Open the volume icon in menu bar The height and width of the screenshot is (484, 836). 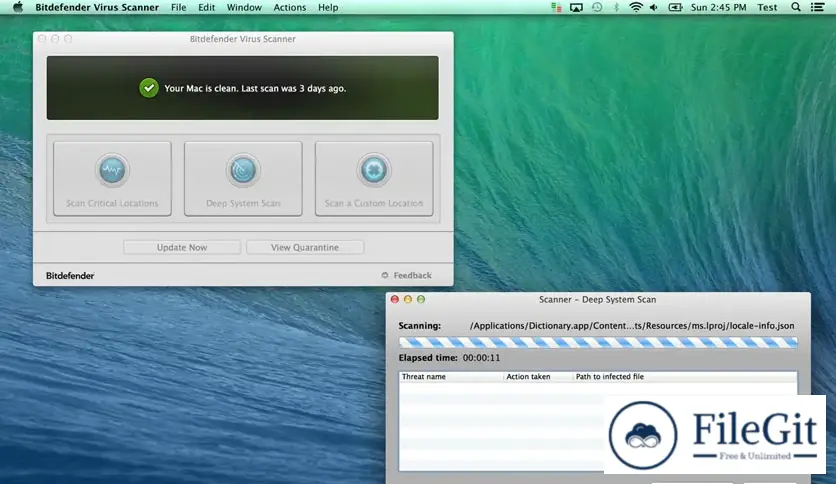pyautogui.click(x=654, y=7)
